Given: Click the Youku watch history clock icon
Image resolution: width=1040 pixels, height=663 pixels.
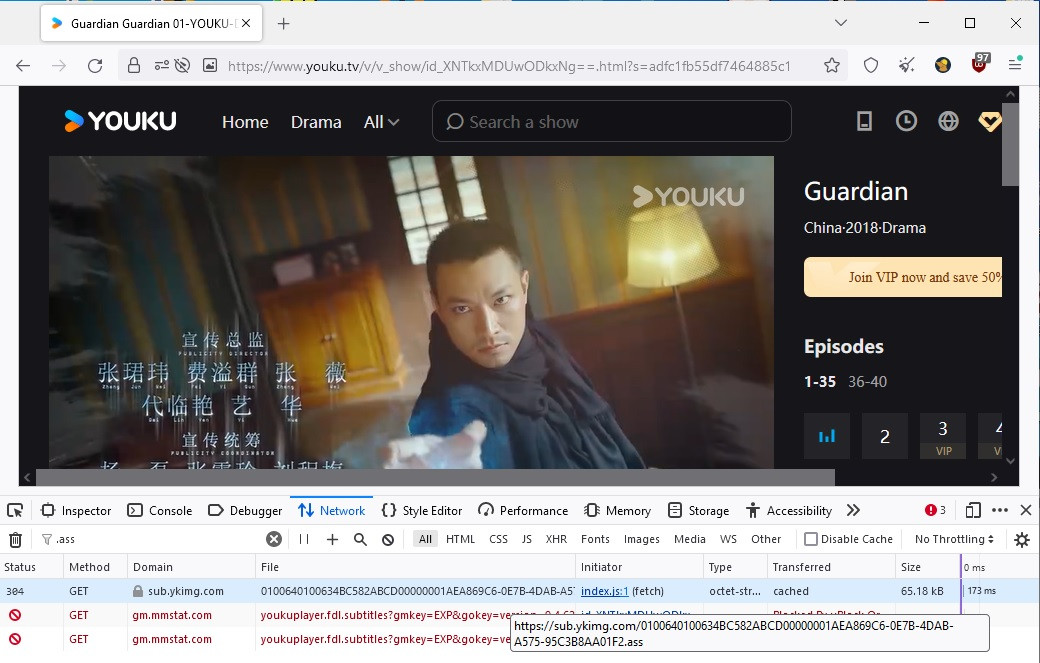Looking at the screenshot, I should [x=906, y=121].
